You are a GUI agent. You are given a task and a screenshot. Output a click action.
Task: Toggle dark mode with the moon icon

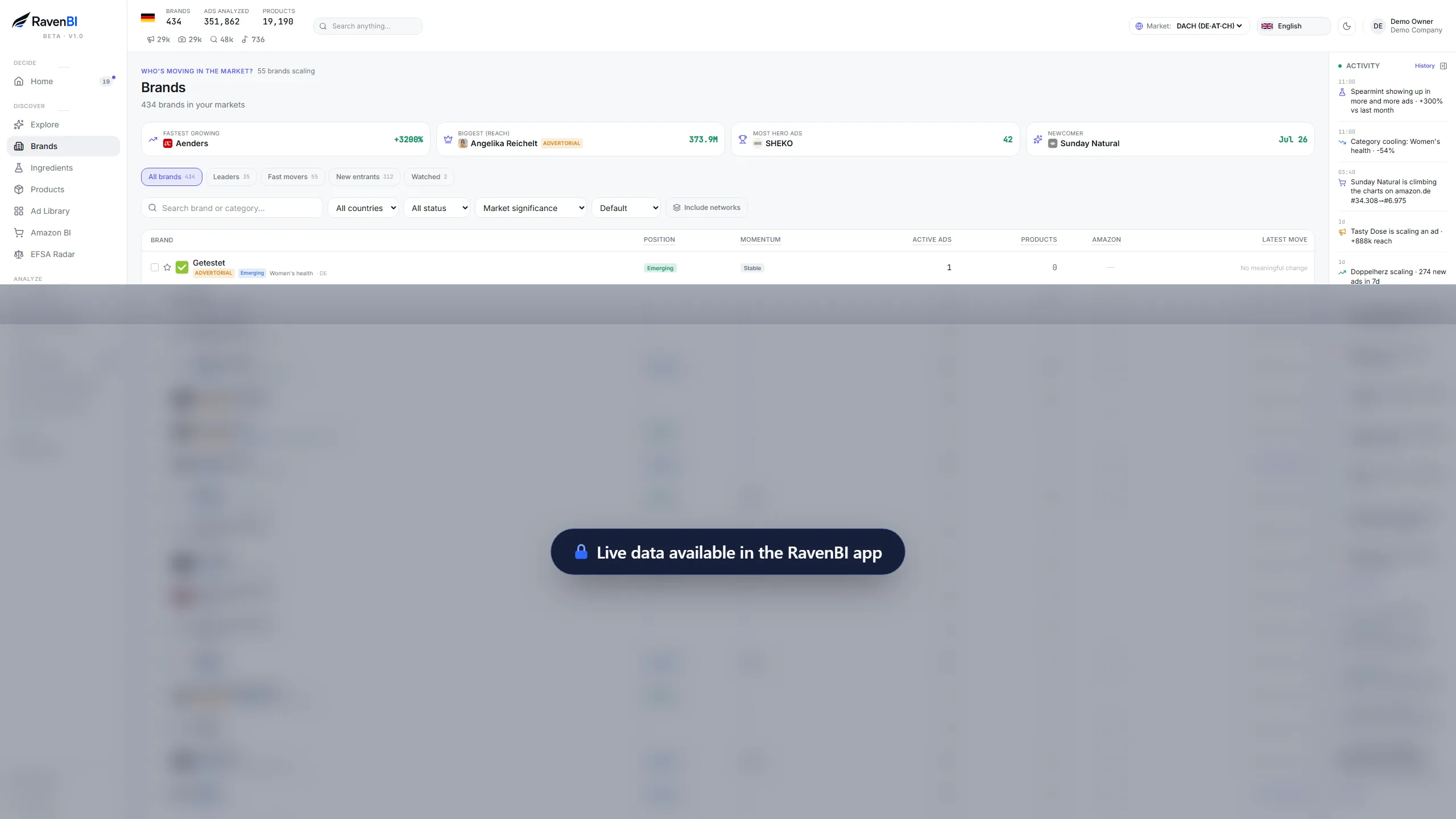1347,26
